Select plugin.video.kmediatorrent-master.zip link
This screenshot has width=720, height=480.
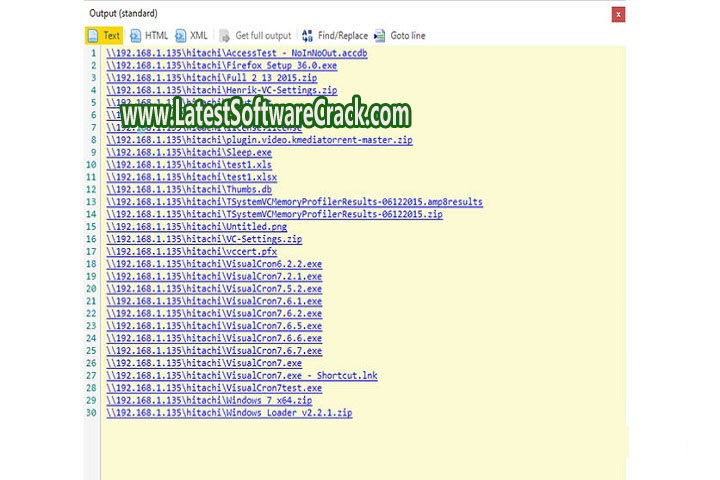pyautogui.click(x=259, y=140)
